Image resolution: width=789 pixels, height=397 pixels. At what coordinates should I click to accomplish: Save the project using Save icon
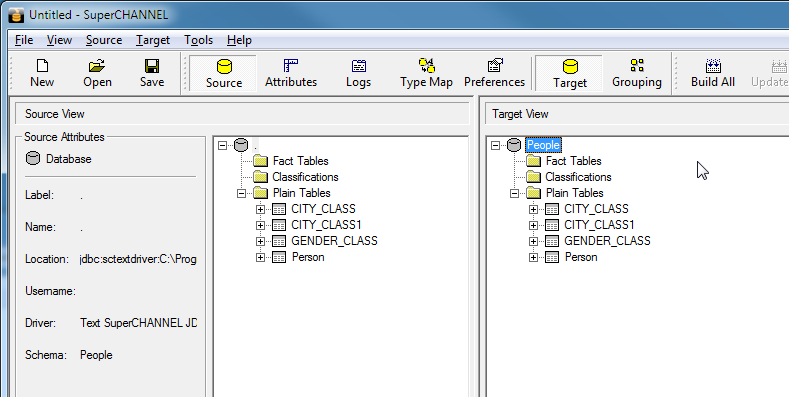click(151, 73)
